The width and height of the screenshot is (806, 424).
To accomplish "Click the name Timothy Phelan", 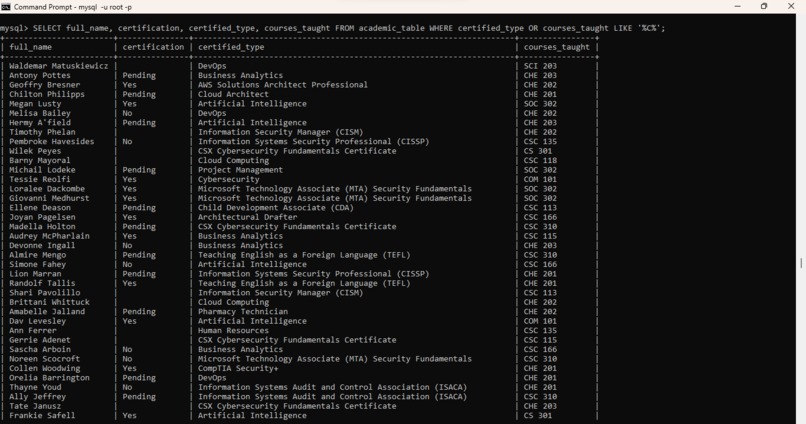I will [42, 132].
